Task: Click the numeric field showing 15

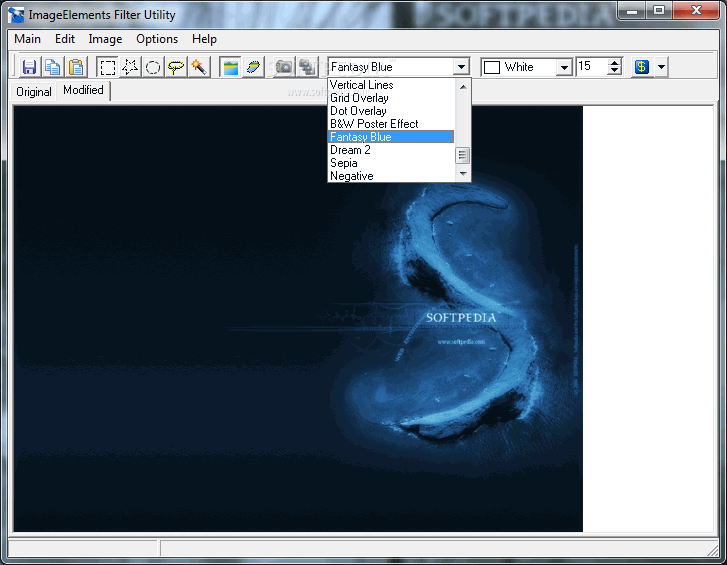Action: 592,67
